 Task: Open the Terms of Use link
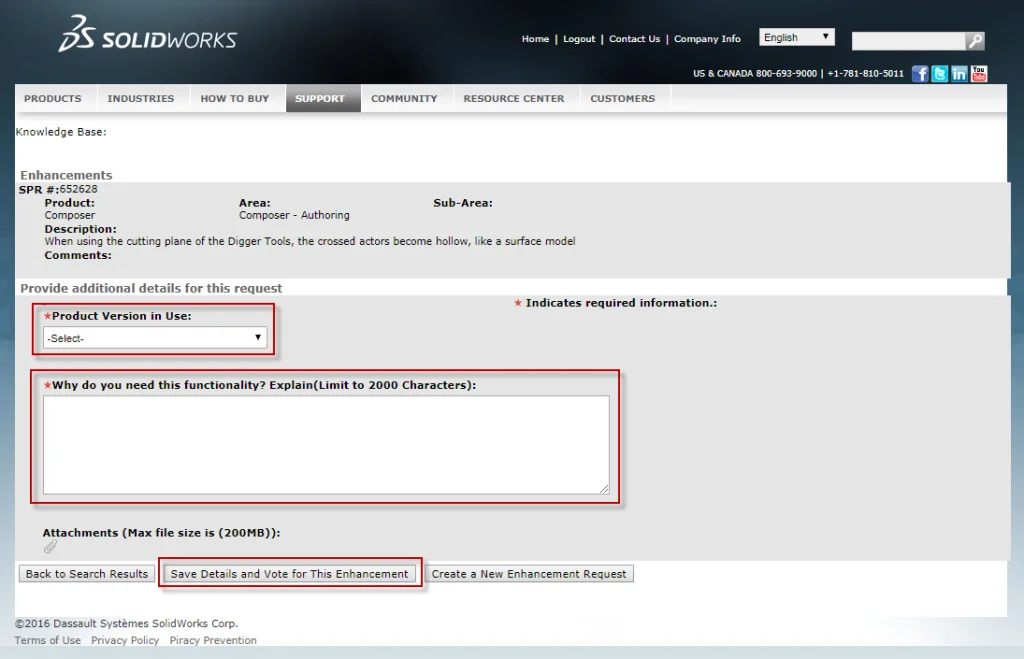click(x=48, y=640)
